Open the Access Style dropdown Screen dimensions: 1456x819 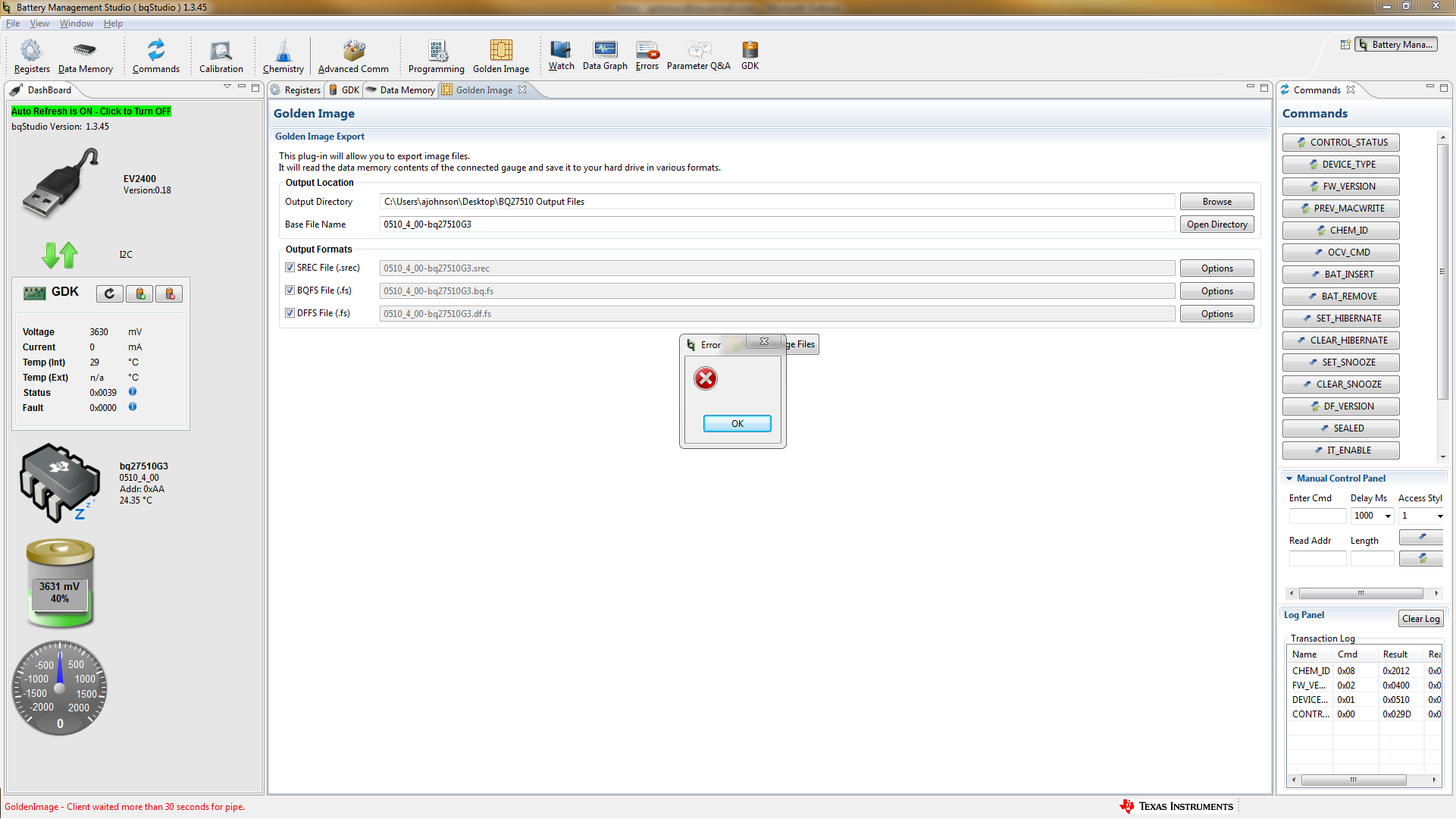(x=1439, y=516)
